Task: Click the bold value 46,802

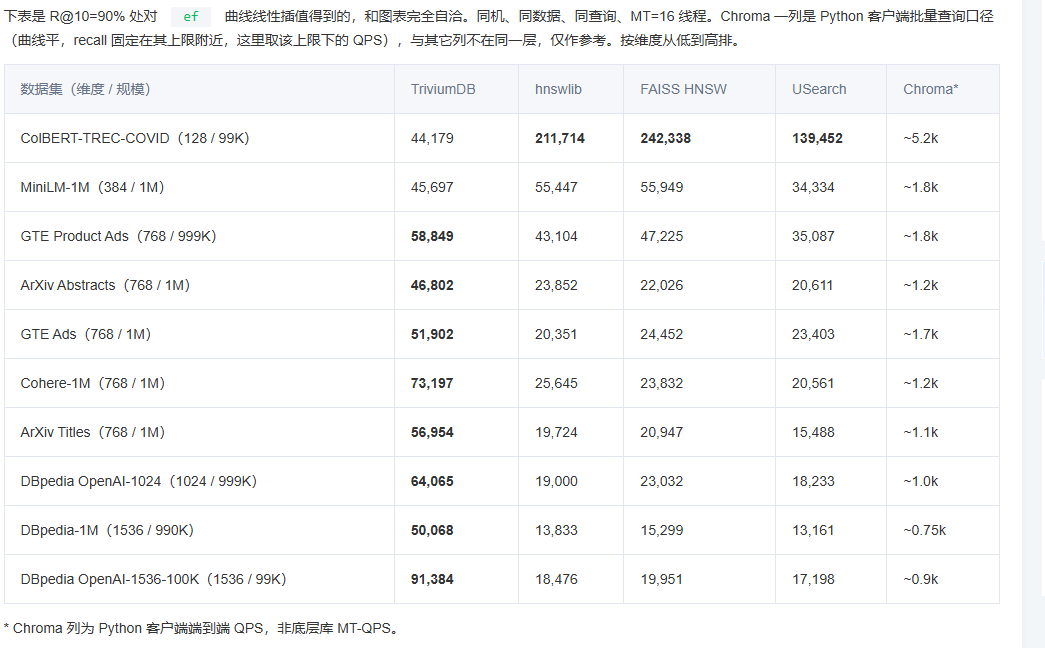Action: click(432, 285)
